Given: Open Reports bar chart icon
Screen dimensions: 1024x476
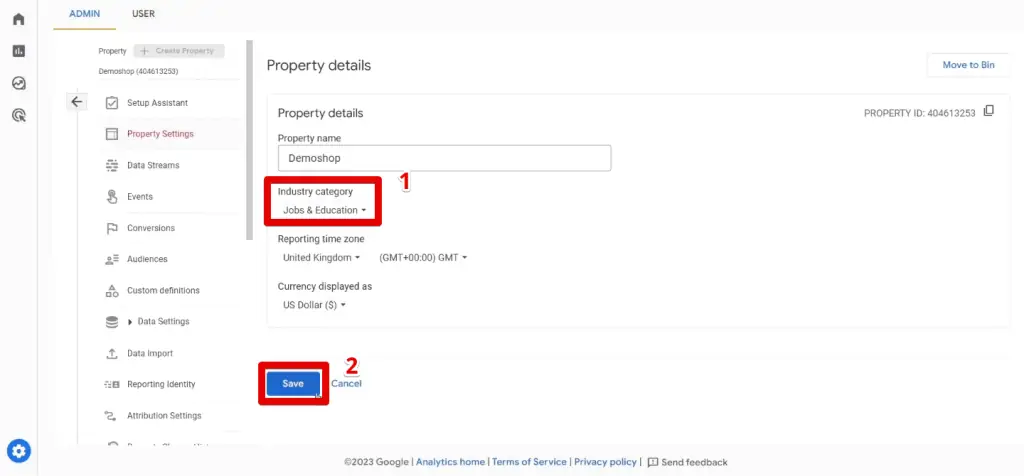Looking at the screenshot, I should pyautogui.click(x=18, y=51).
